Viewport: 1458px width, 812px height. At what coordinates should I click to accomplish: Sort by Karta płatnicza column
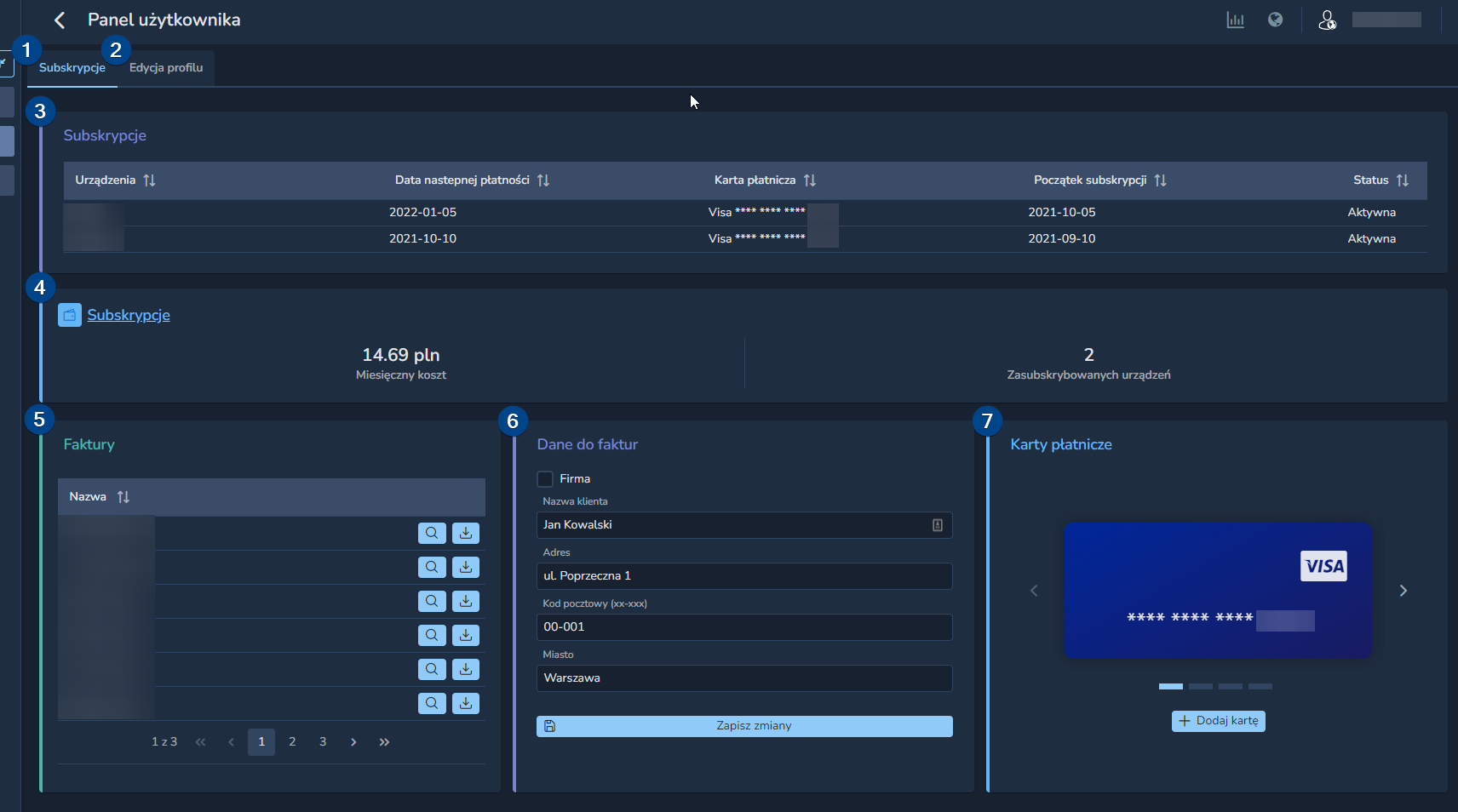[x=810, y=180]
